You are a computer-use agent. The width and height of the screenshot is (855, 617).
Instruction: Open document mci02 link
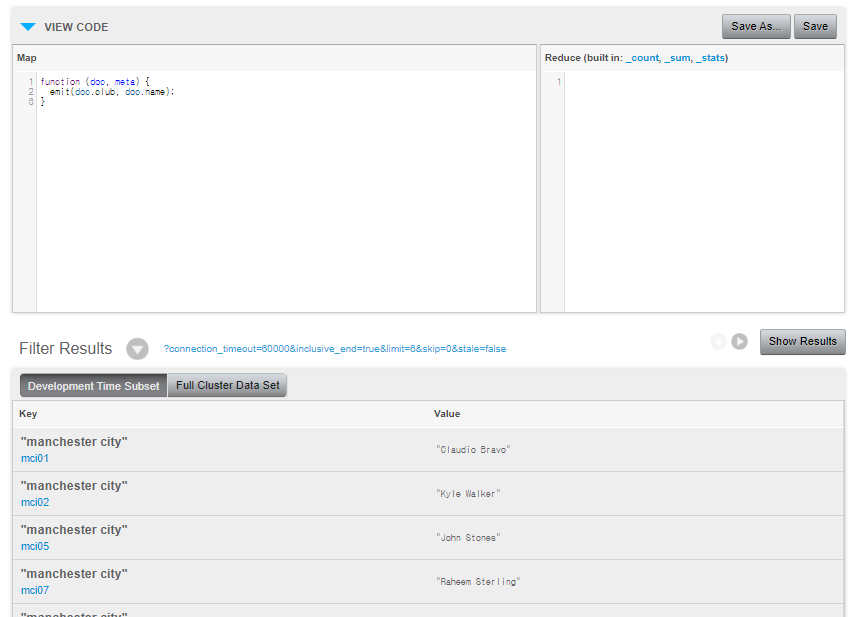coord(35,503)
